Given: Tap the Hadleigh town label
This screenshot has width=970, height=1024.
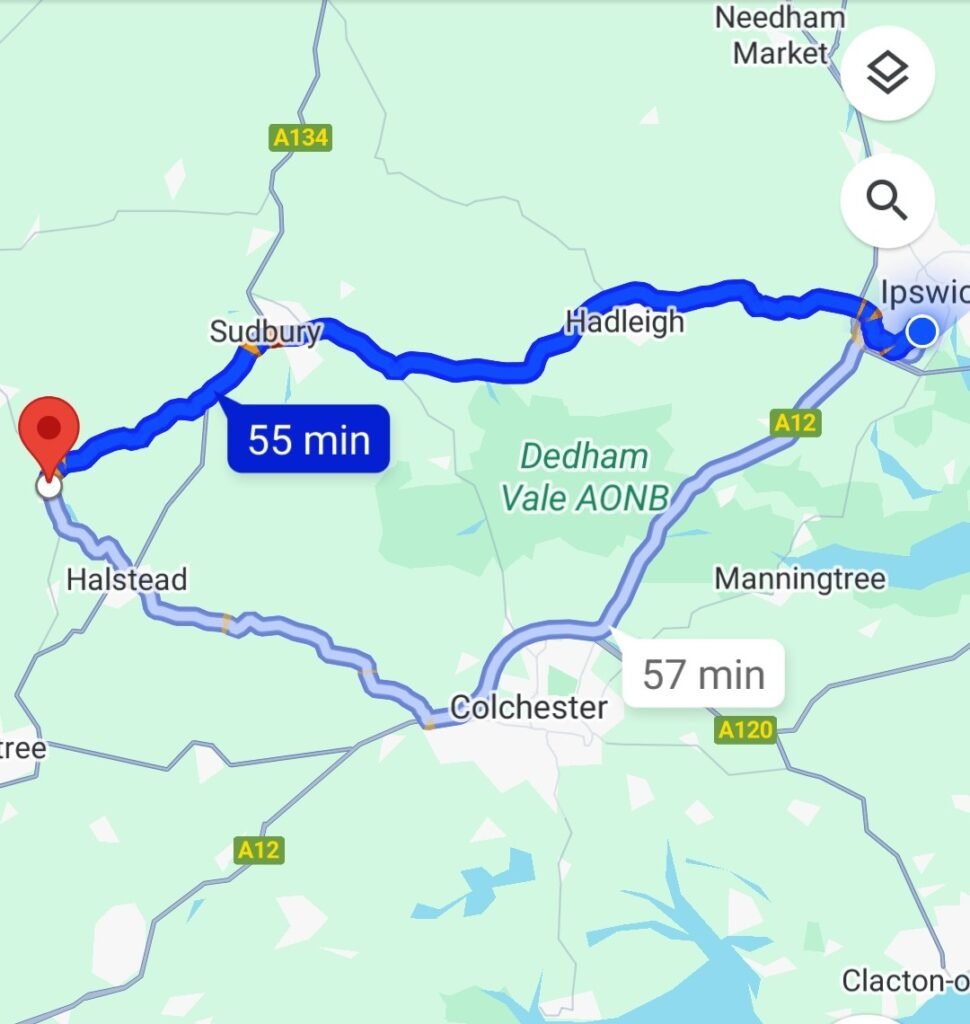Looking at the screenshot, I should [x=625, y=322].
